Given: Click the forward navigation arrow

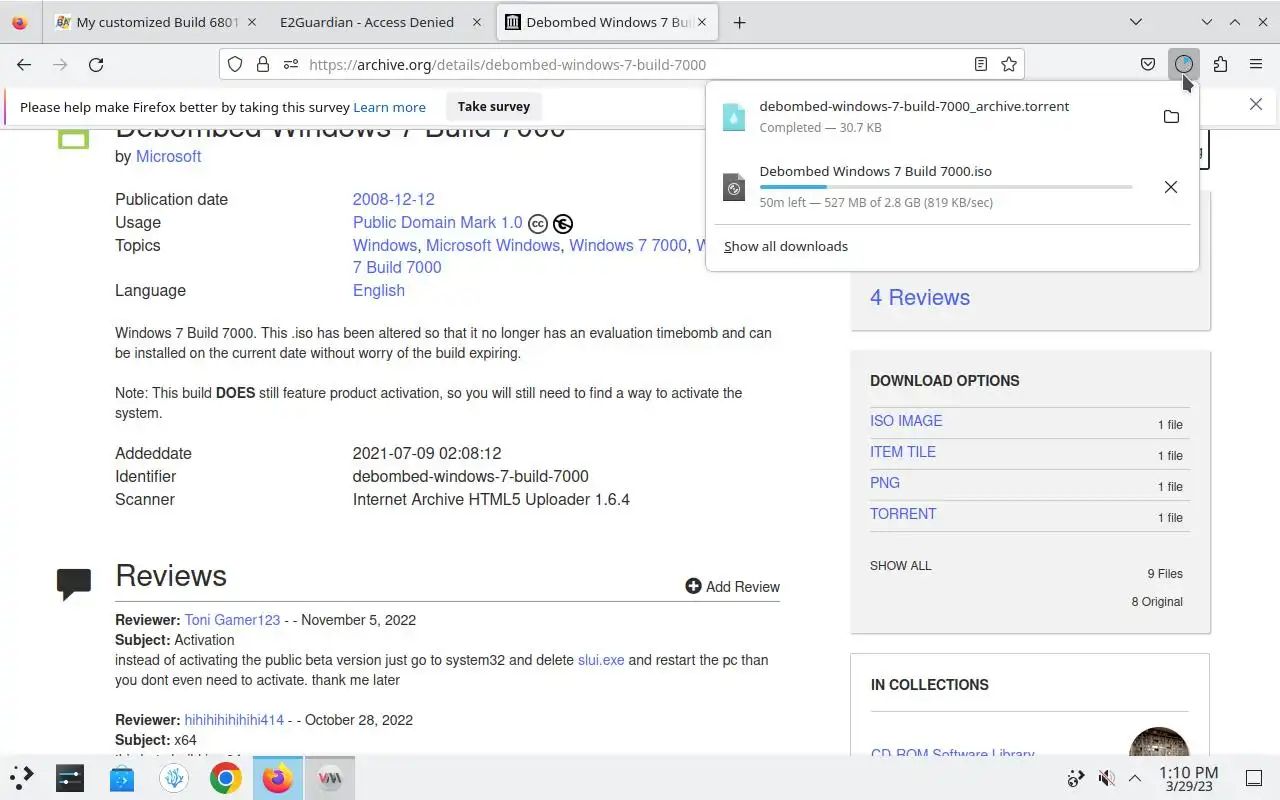Looking at the screenshot, I should (x=60, y=64).
